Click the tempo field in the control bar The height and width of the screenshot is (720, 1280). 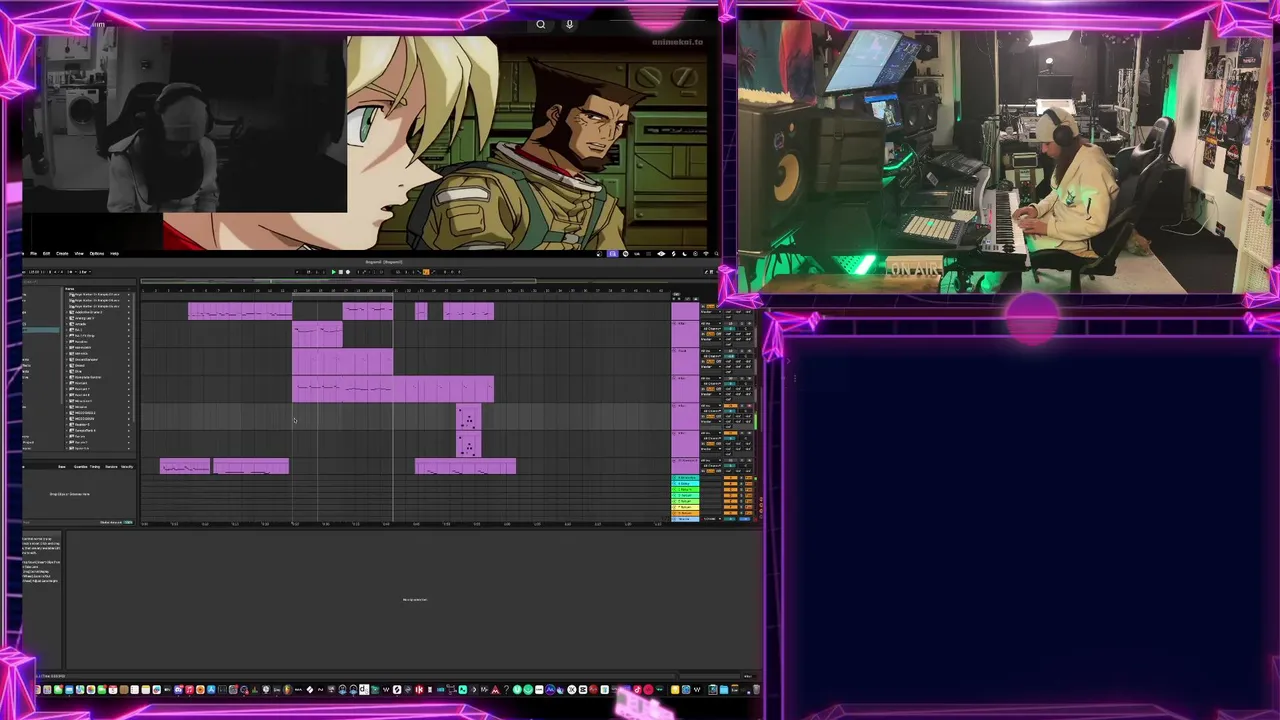point(34,272)
